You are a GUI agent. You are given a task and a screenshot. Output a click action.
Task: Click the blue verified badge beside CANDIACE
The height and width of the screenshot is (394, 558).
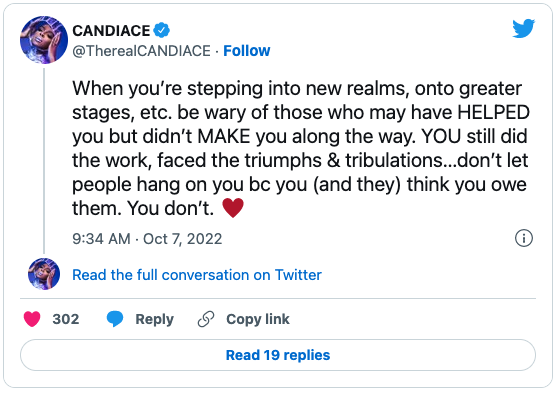162,31
